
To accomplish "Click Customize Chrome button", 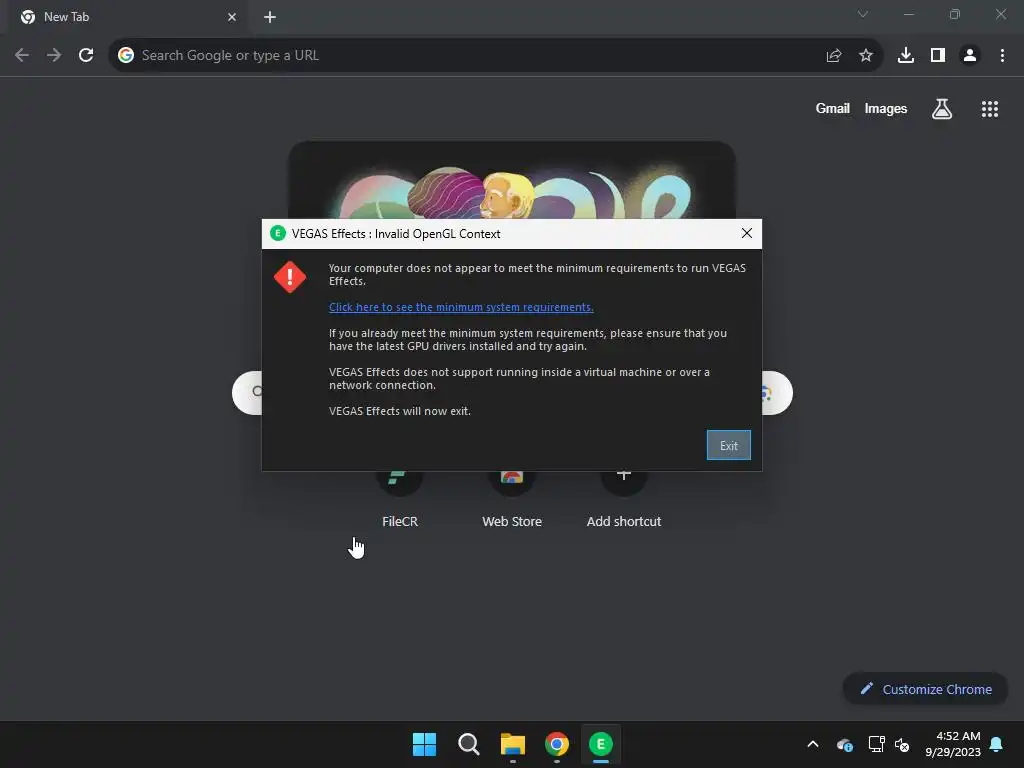I will pyautogui.click(x=925, y=689).
